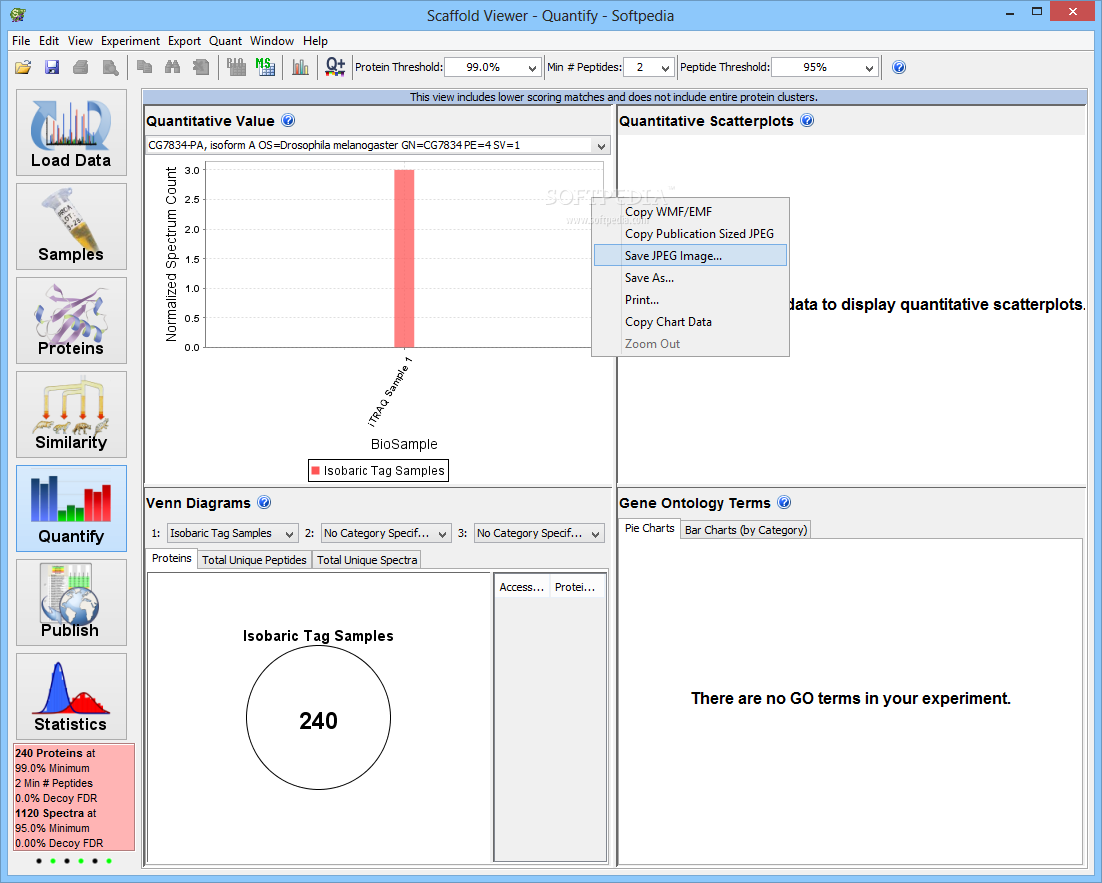Click the Scaffold application icon in title bar
The height and width of the screenshot is (883, 1102).
click(x=18, y=14)
